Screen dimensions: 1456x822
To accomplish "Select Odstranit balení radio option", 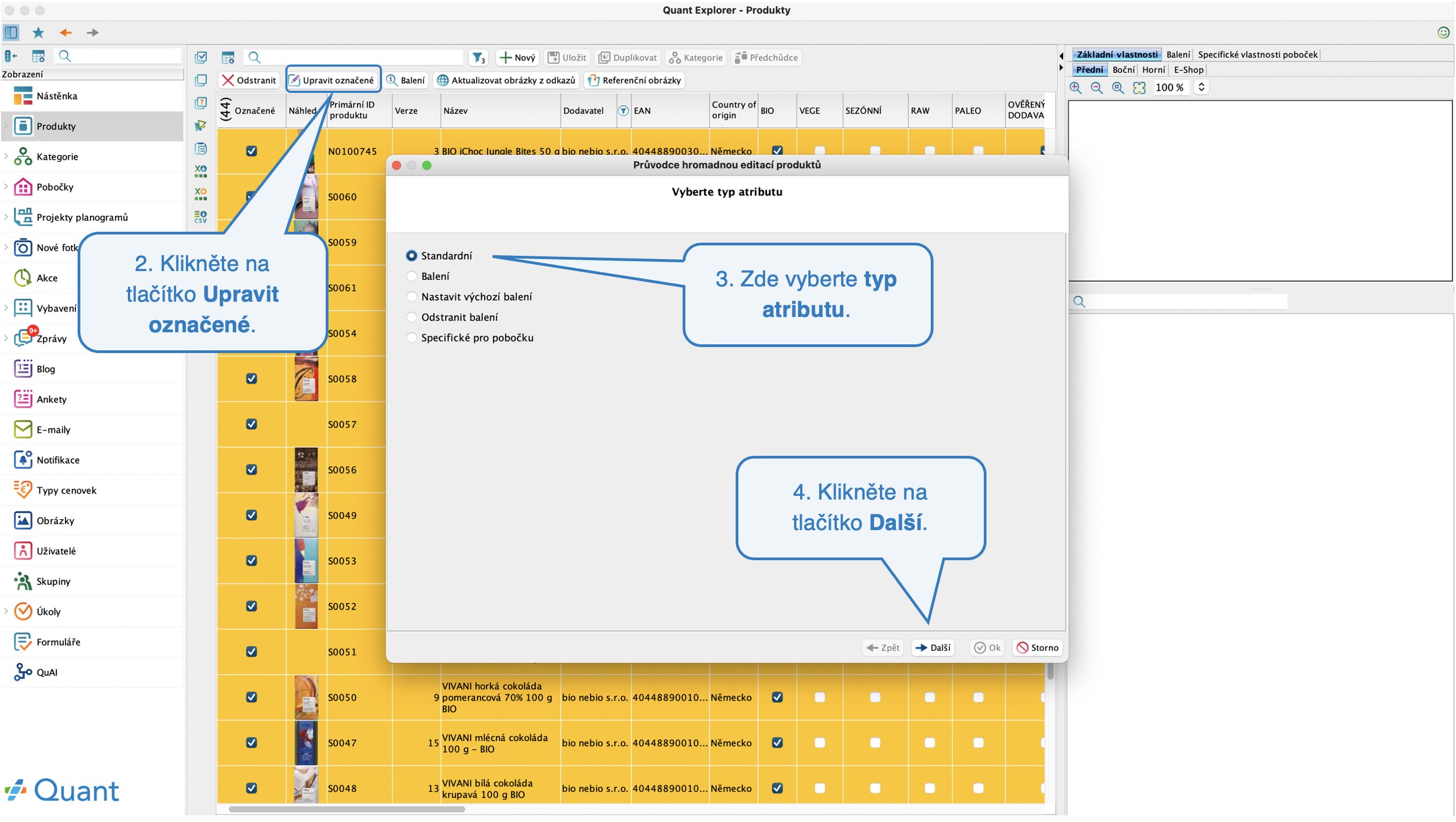I will (412, 317).
